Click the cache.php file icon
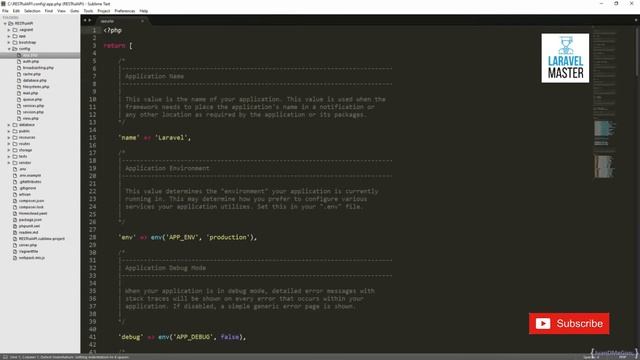The width and height of the screenshot is (640, 360). [x=19, y=74]
